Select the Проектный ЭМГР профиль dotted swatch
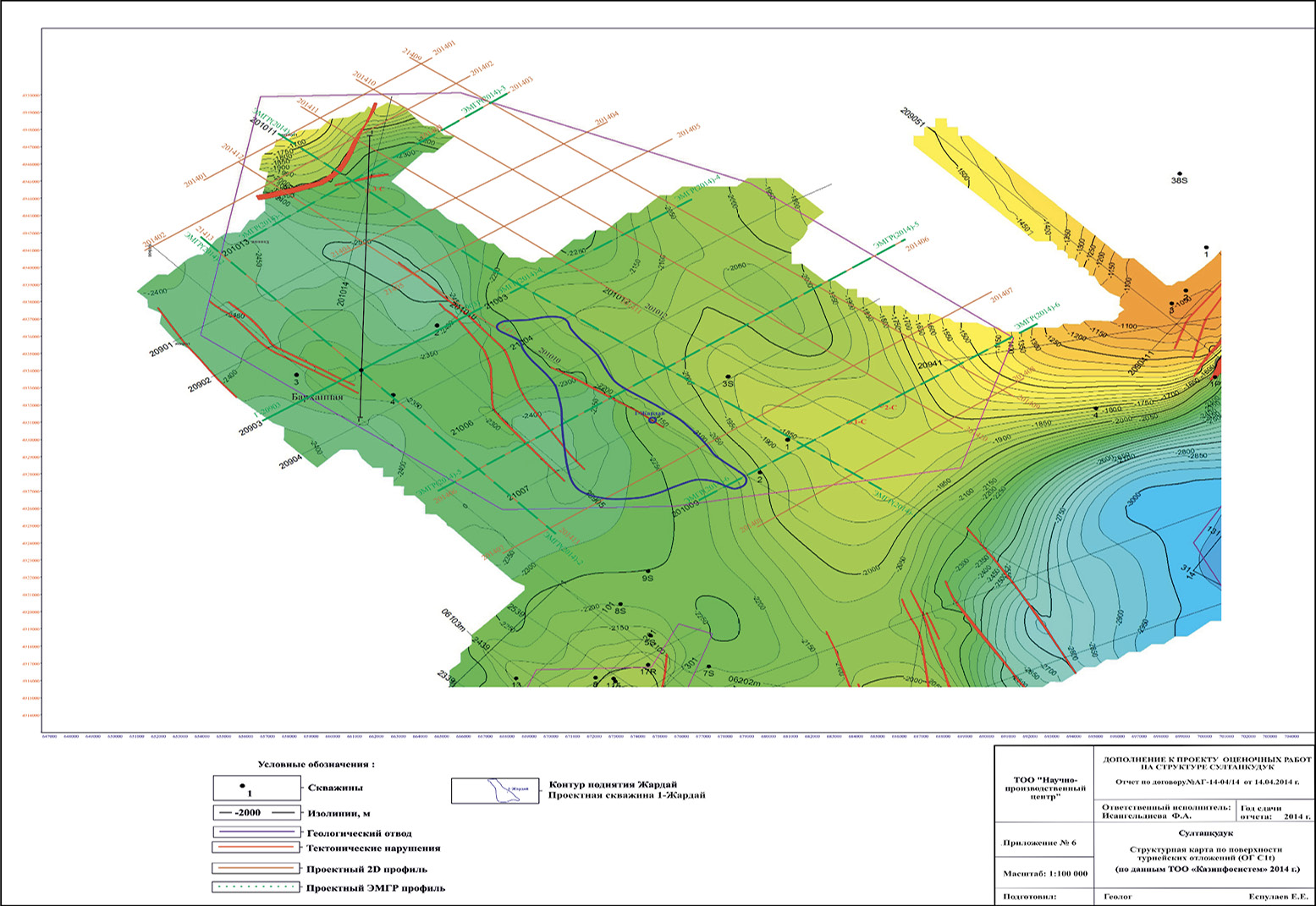 256,887
